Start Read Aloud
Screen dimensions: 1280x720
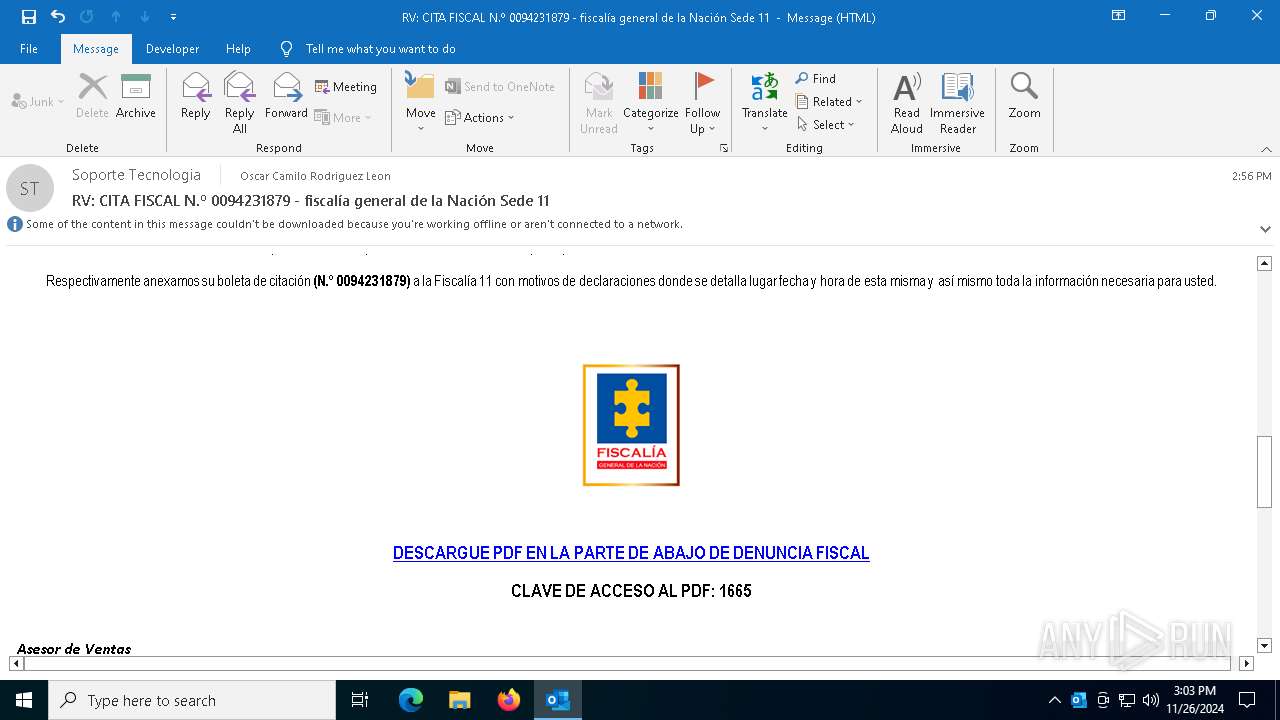coord(907,103)
